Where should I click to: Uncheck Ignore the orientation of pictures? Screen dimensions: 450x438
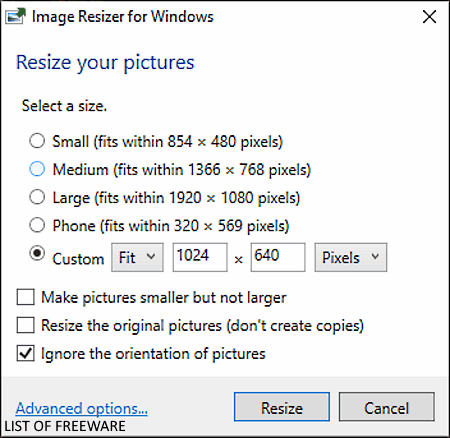(25, 353)
